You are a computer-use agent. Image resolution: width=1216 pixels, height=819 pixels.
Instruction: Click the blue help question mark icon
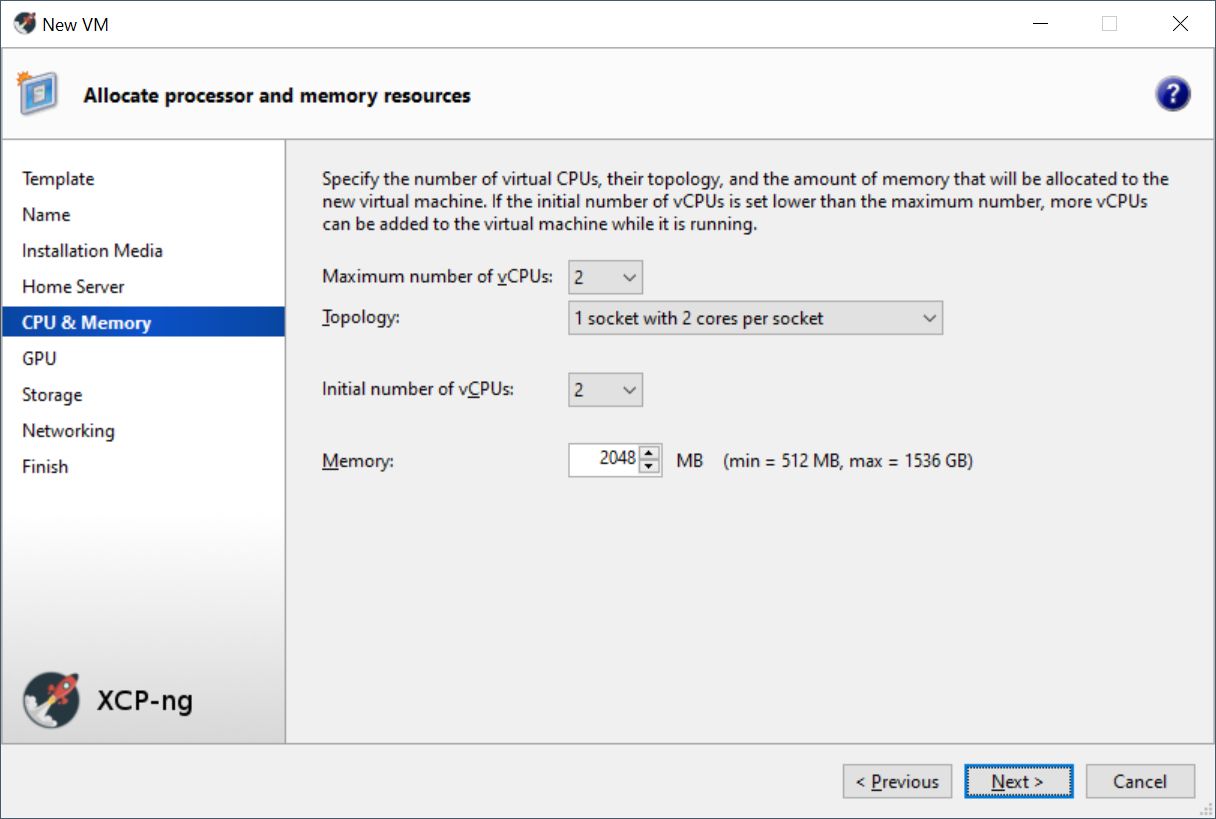click(1172, 95)
